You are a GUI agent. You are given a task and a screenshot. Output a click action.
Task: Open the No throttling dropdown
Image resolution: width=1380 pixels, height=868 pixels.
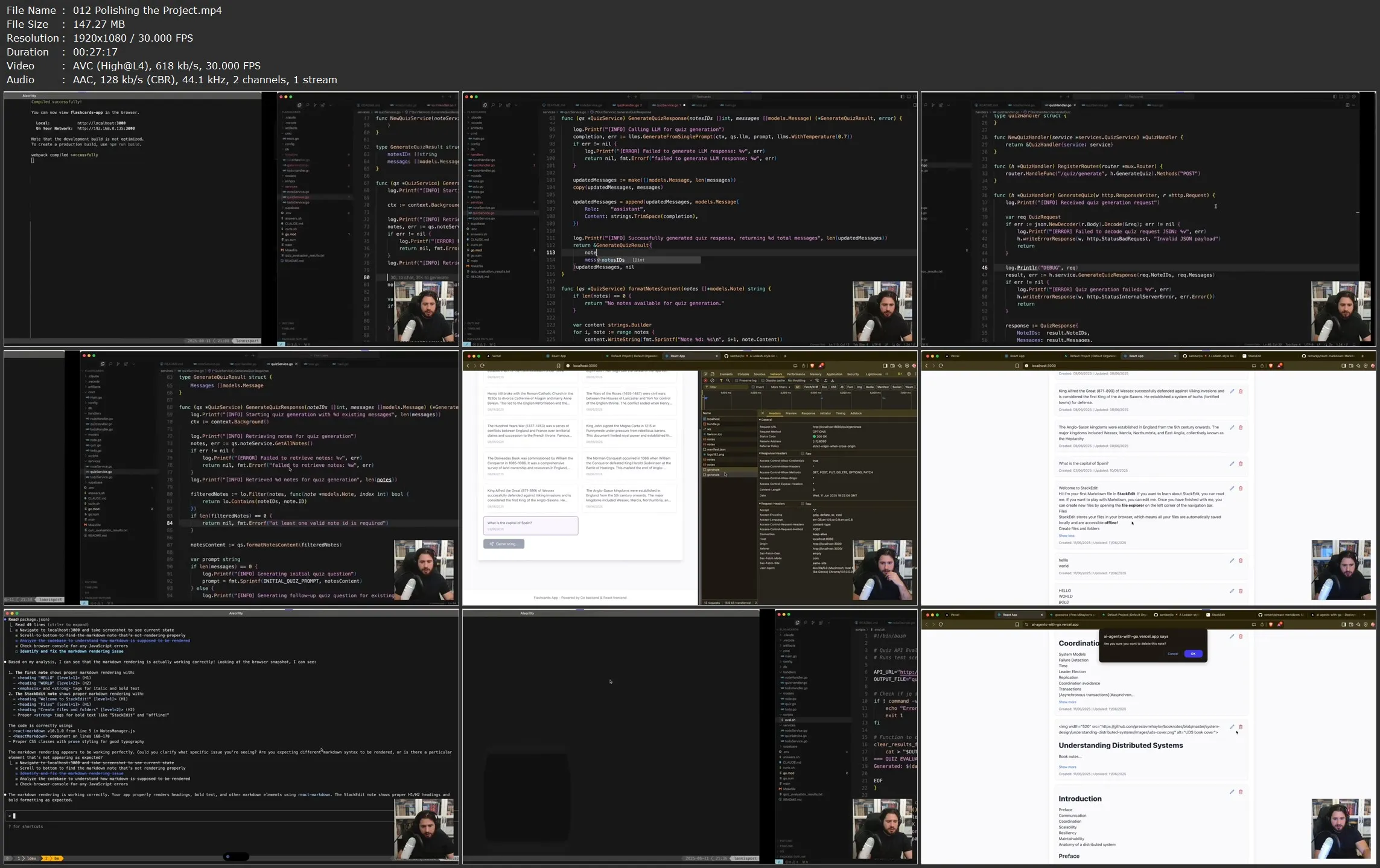pyautogui.click(x=798, y=381)
